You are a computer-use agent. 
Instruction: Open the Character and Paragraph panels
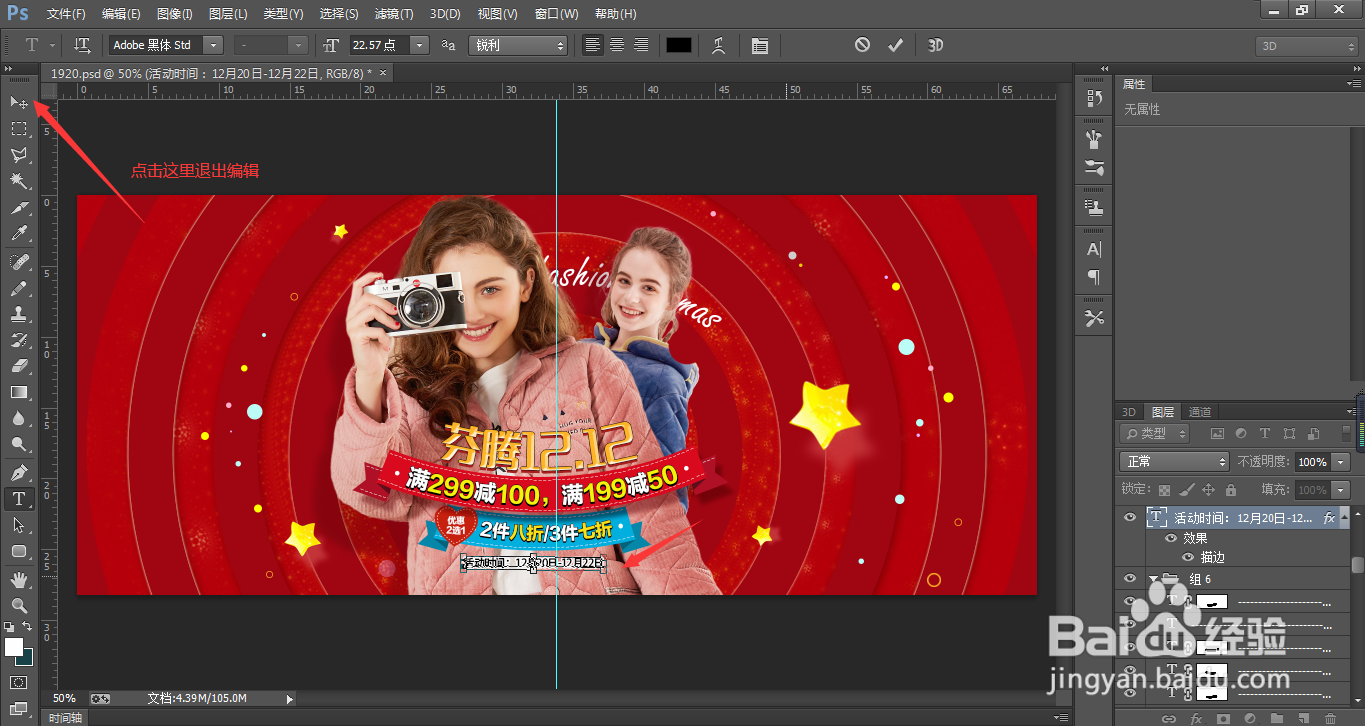click(x=760, y=45)
